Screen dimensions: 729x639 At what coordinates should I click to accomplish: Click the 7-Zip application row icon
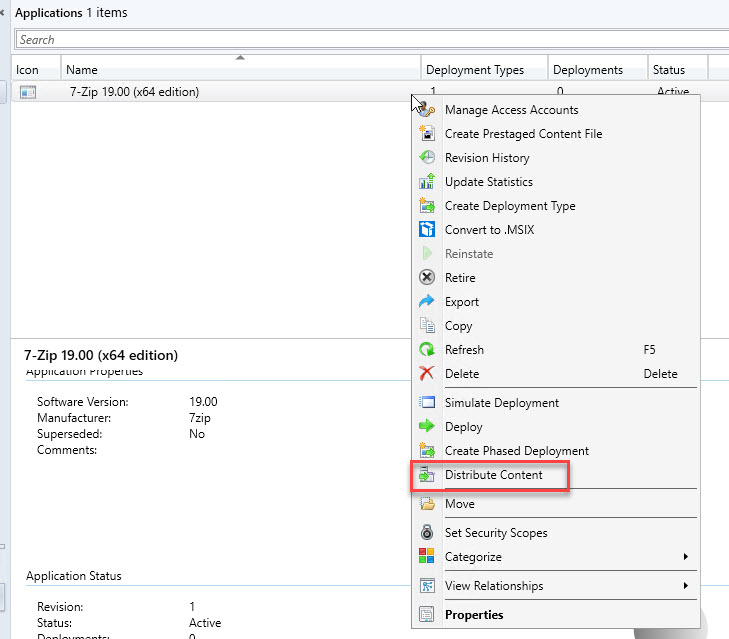pyautogui.click(x=28, y=92)
